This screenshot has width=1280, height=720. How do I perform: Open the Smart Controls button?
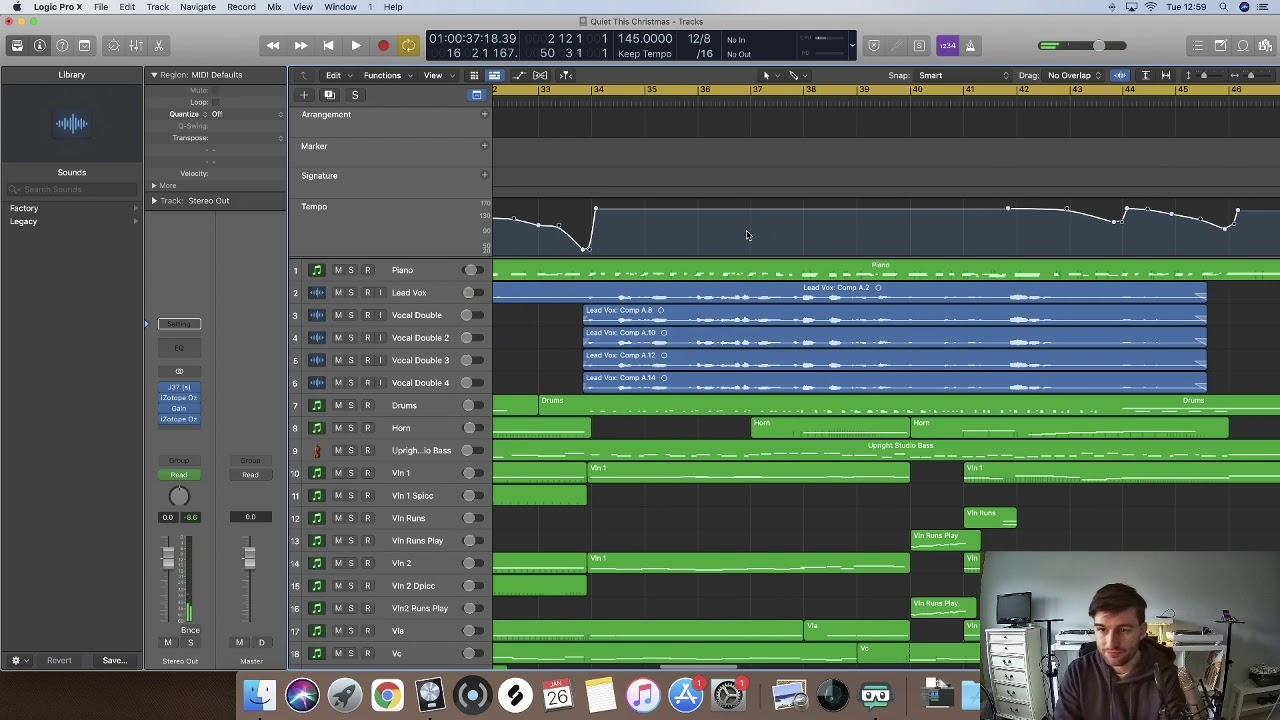[x=113, y=45]
